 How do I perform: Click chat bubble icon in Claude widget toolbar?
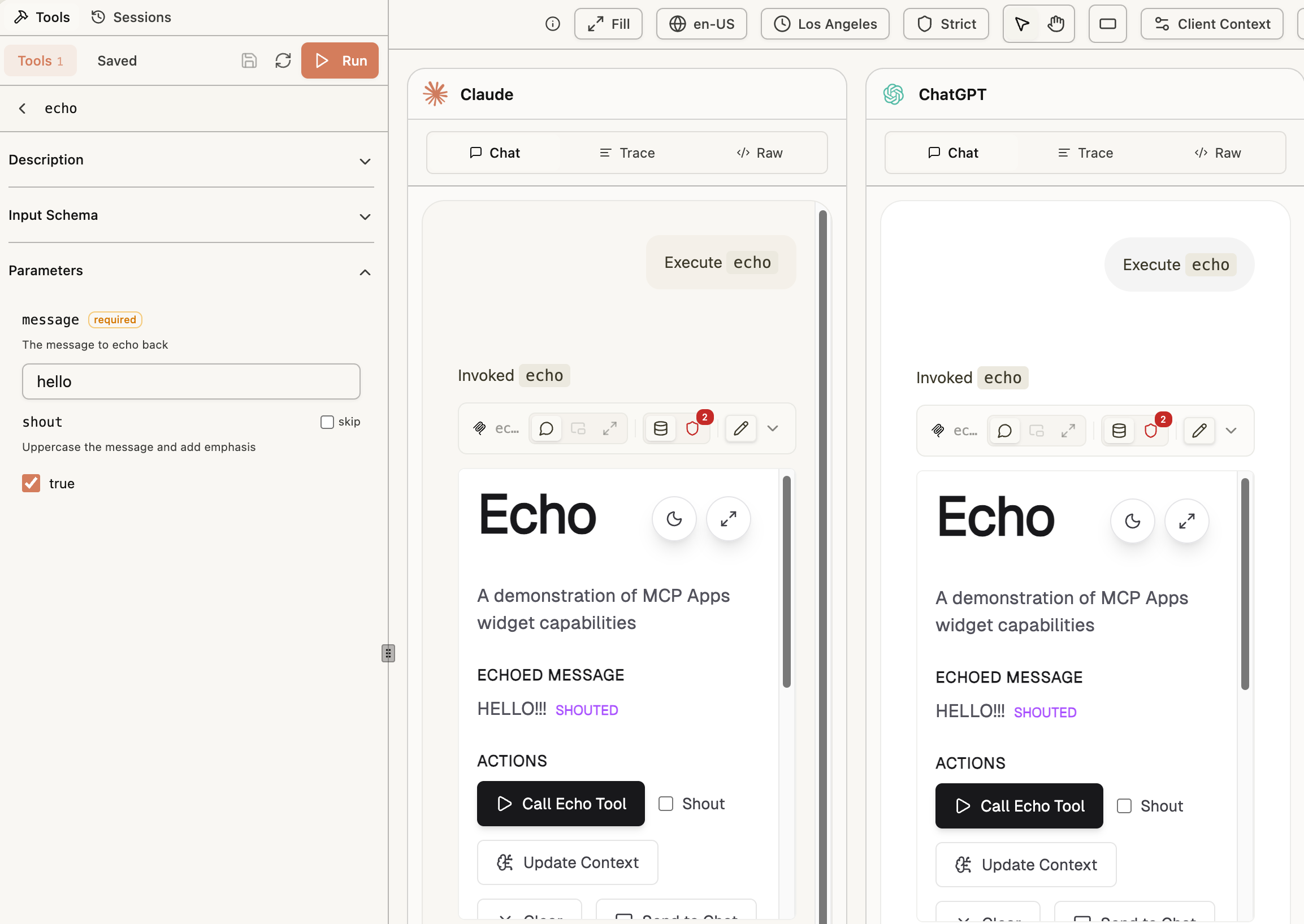[546, 428]
